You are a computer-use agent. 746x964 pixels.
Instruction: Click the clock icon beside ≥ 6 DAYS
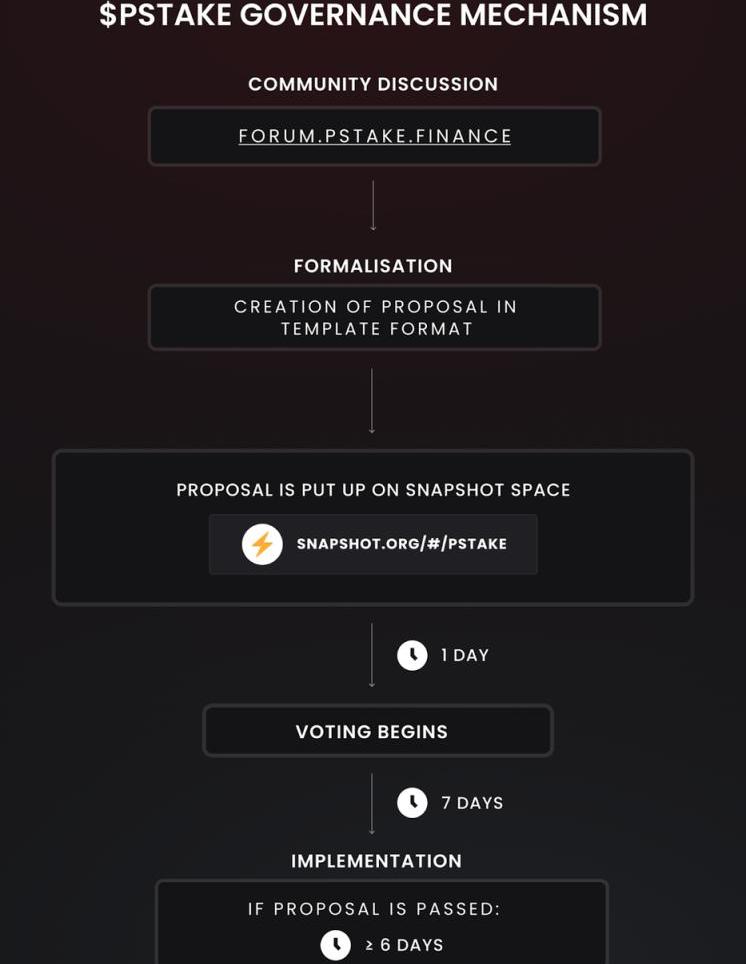click(336, 945)
